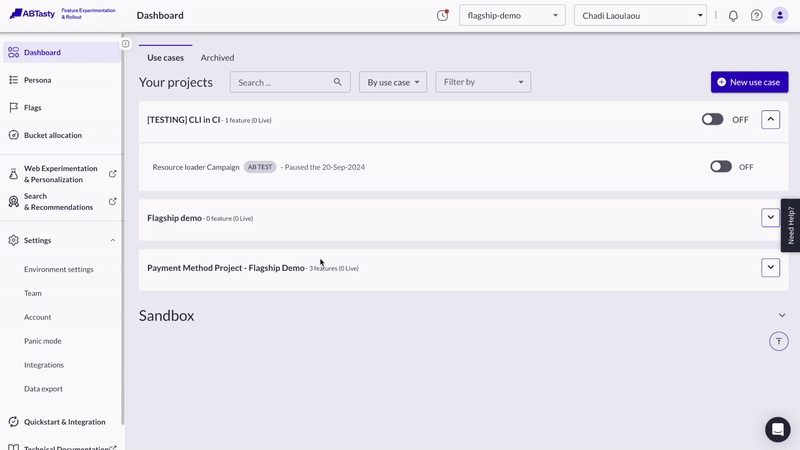800x450 pixels.
Task: Toggle the Resource loader Campaign switch
Action: (721, 167)
